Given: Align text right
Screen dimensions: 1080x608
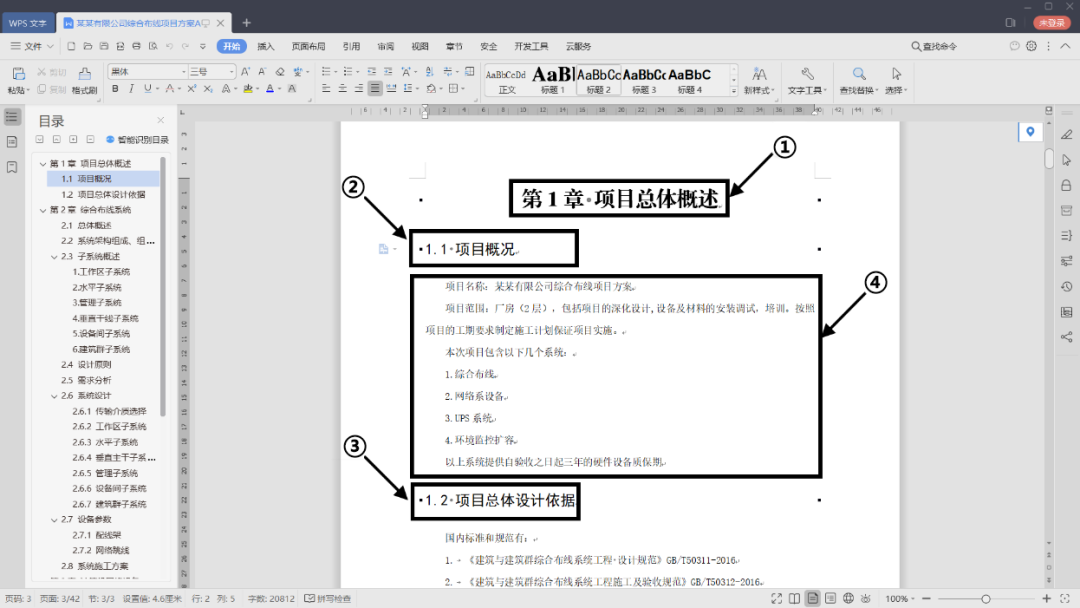Looking at the screenshot, I should pyautogui.click(x=358, y=89).
